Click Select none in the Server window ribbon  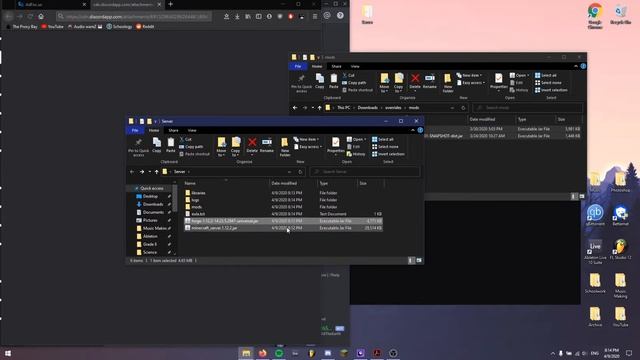coord(385,147)
